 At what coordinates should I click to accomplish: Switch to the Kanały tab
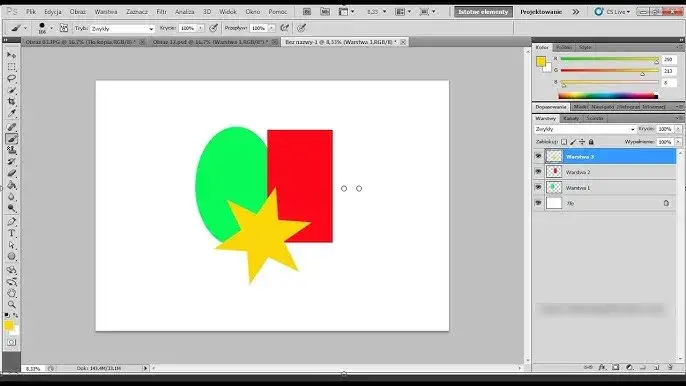point(570,118)
